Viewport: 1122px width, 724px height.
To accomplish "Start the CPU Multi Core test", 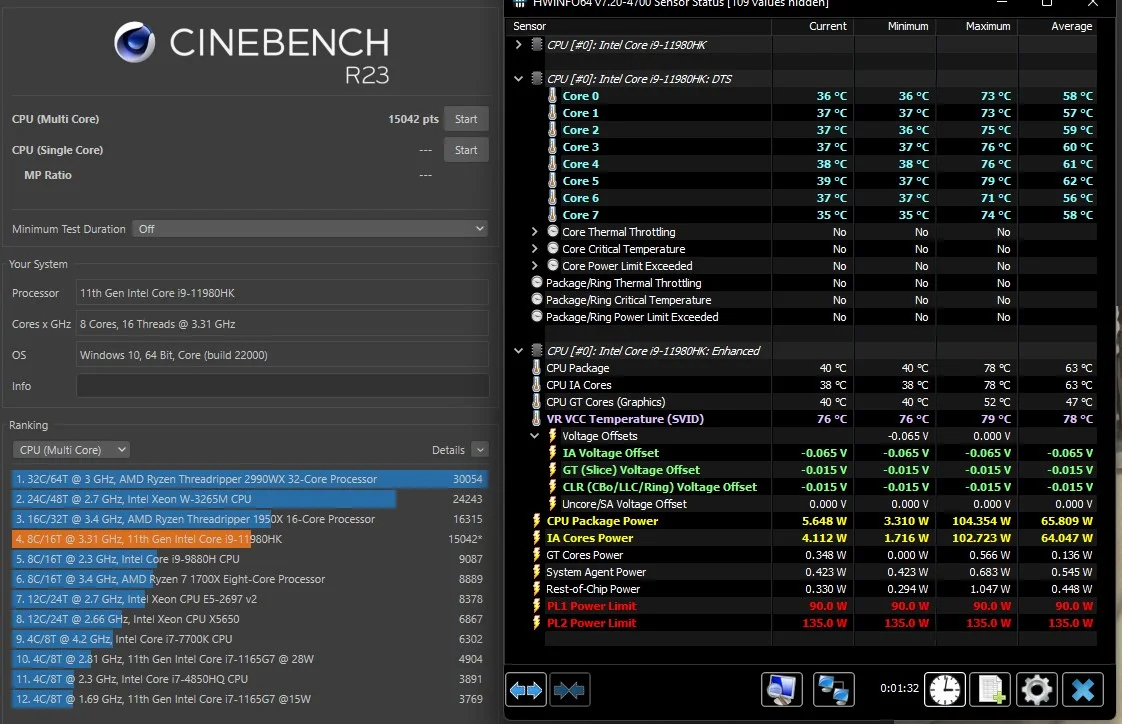I will click(466, 119).
